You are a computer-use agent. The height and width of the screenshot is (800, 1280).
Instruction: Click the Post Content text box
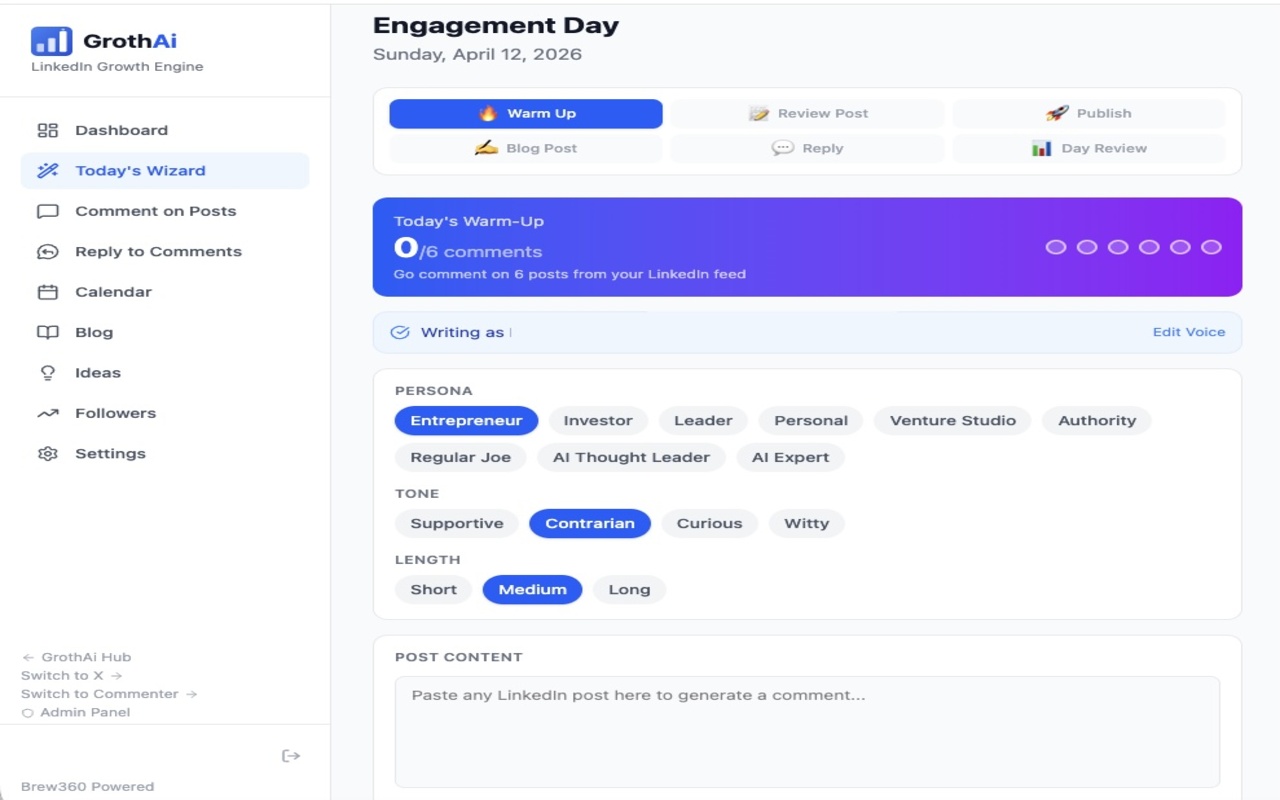click(x=806, y=732)
